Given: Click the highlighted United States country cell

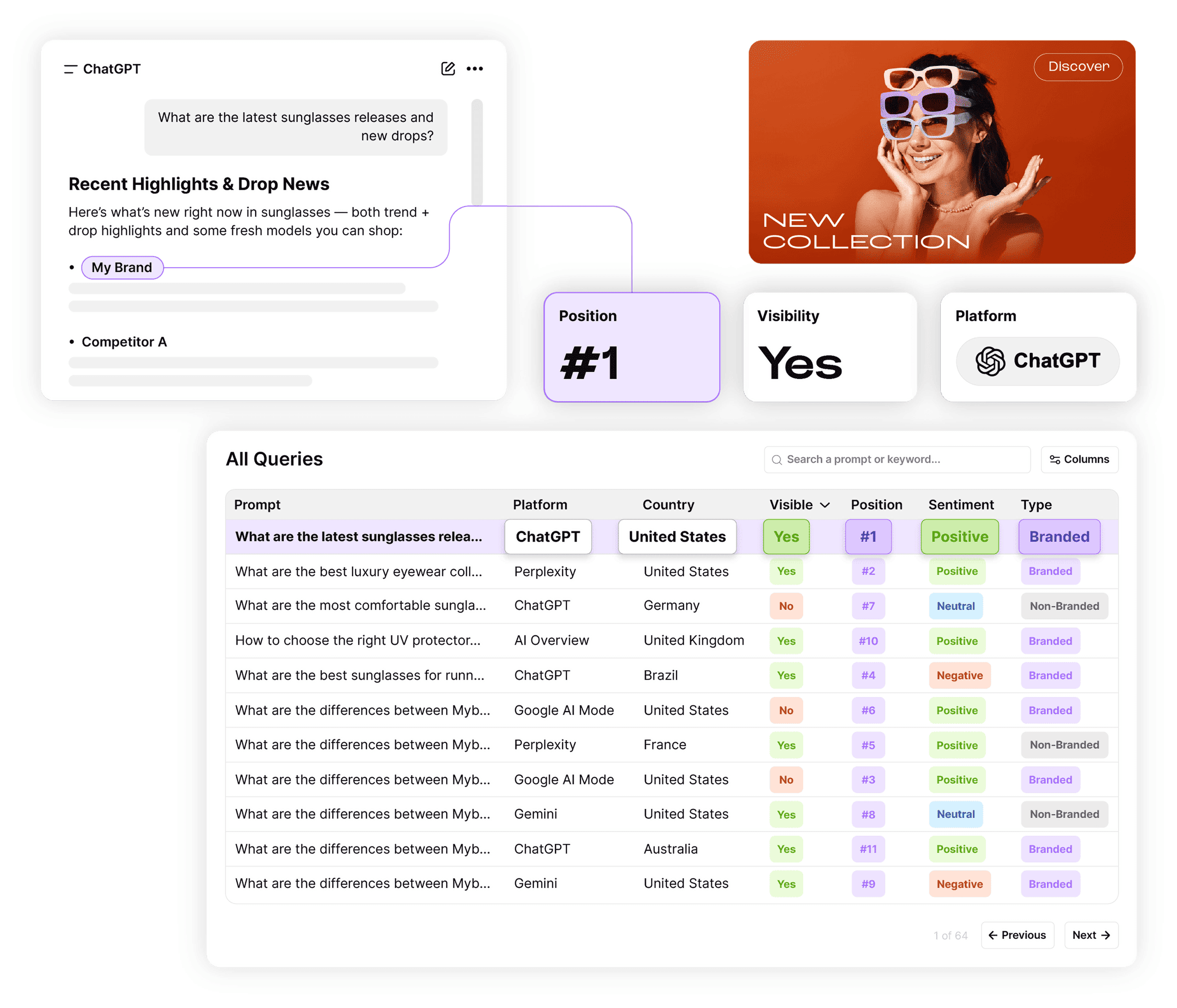Looking at the screenshot, I should (677, 536).
